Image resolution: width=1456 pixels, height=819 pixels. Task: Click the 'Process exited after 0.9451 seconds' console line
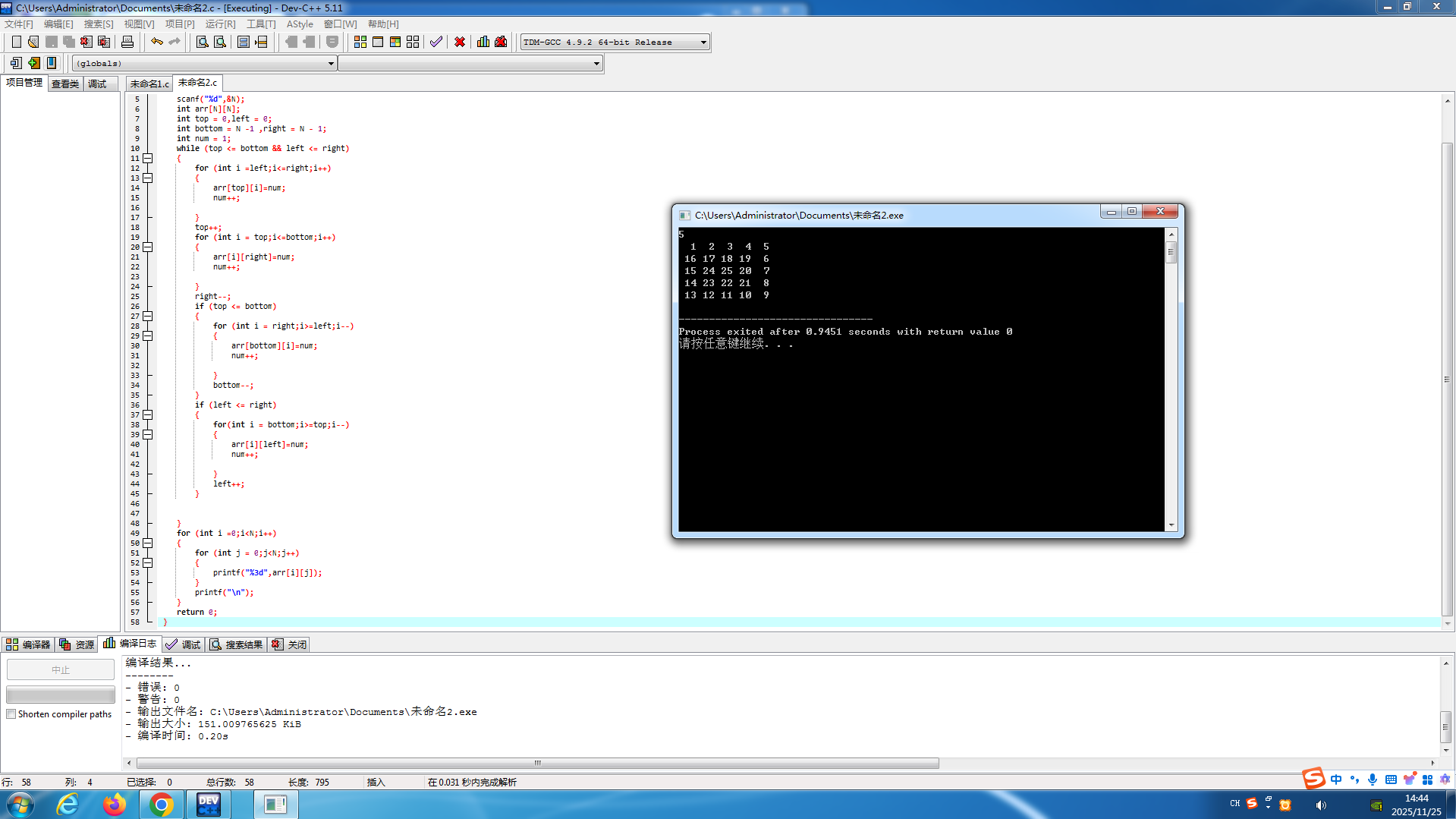pyautogui.click(x=845, y=332)
